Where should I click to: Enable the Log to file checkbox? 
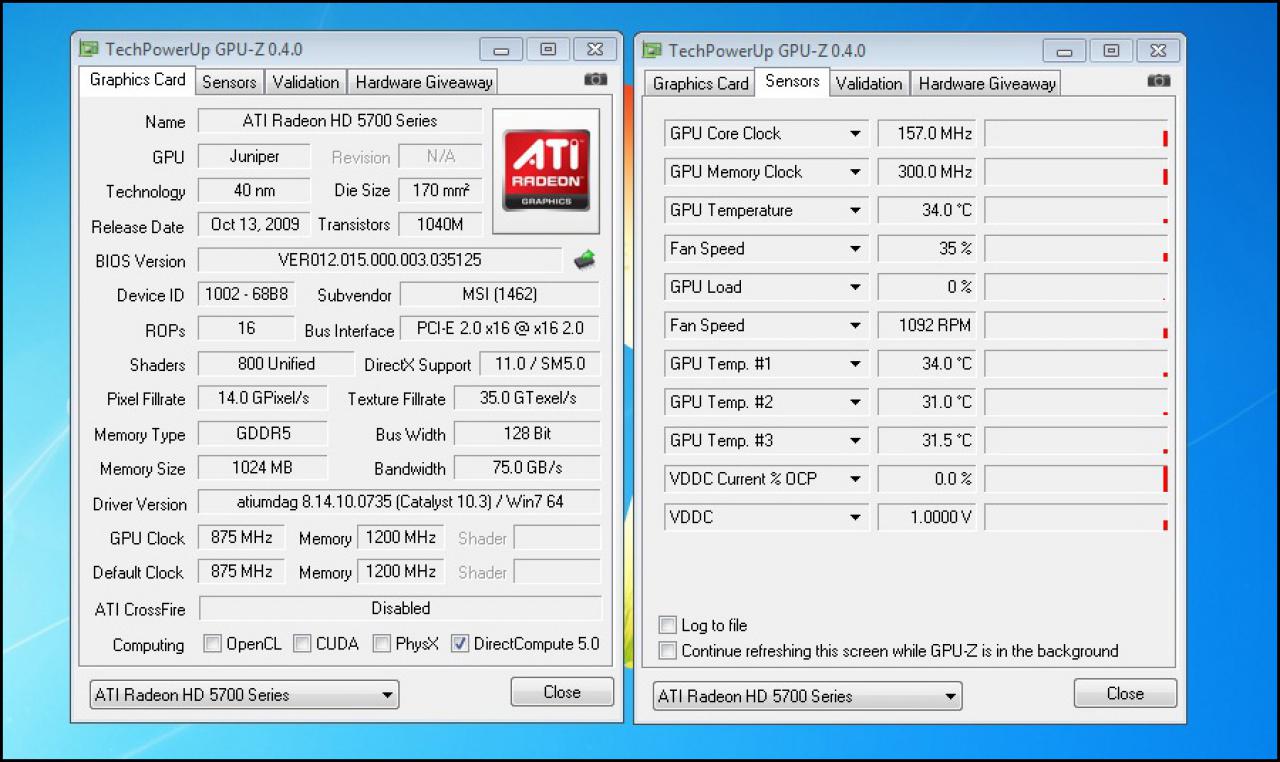[x=668, y=625]
